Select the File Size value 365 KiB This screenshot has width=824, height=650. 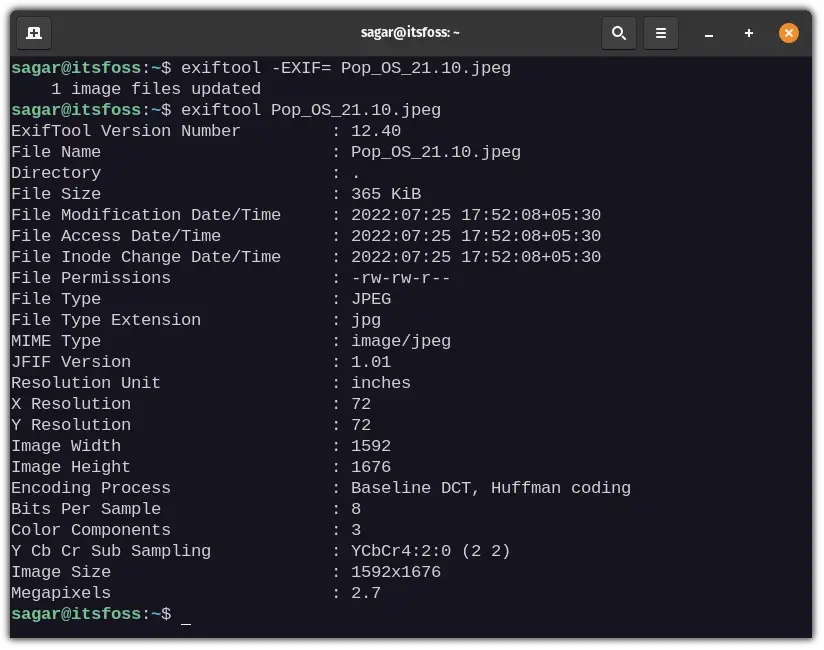[x=386, y=194]
